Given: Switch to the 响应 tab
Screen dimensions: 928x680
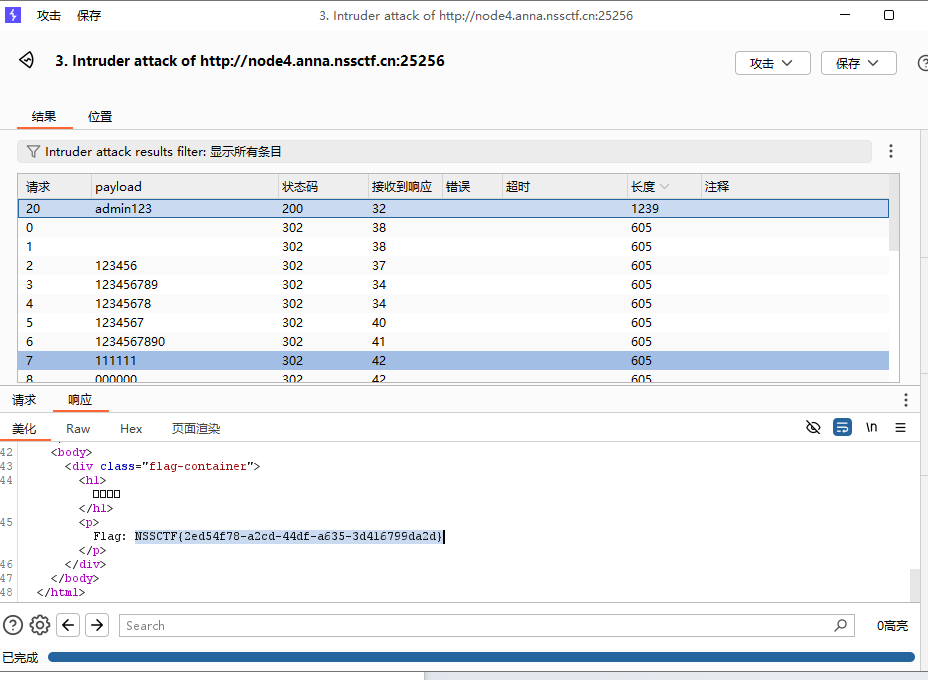Looking at the screenshot, I should pyautogui.click(x=80, y=400).
